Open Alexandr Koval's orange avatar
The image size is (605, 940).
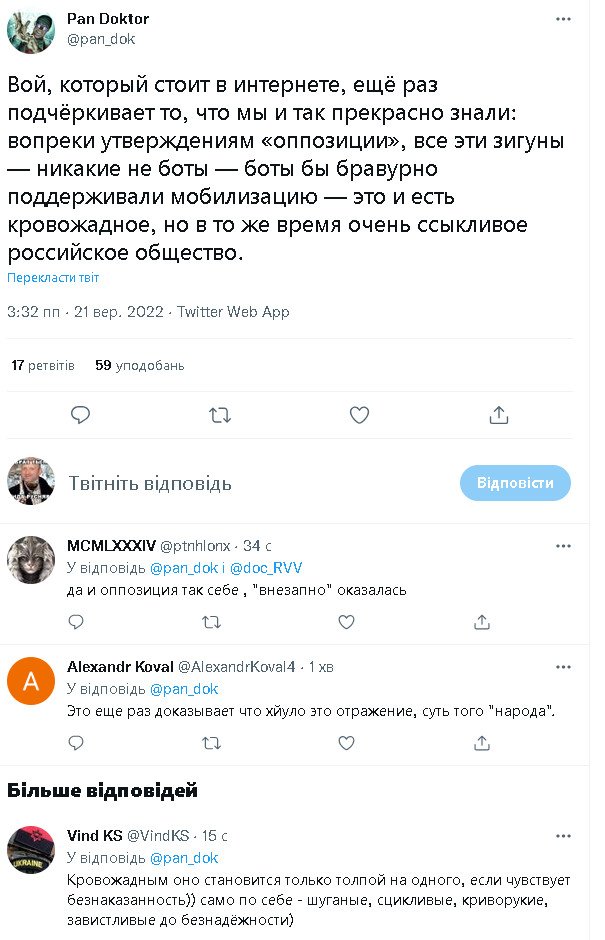[31, 682]
